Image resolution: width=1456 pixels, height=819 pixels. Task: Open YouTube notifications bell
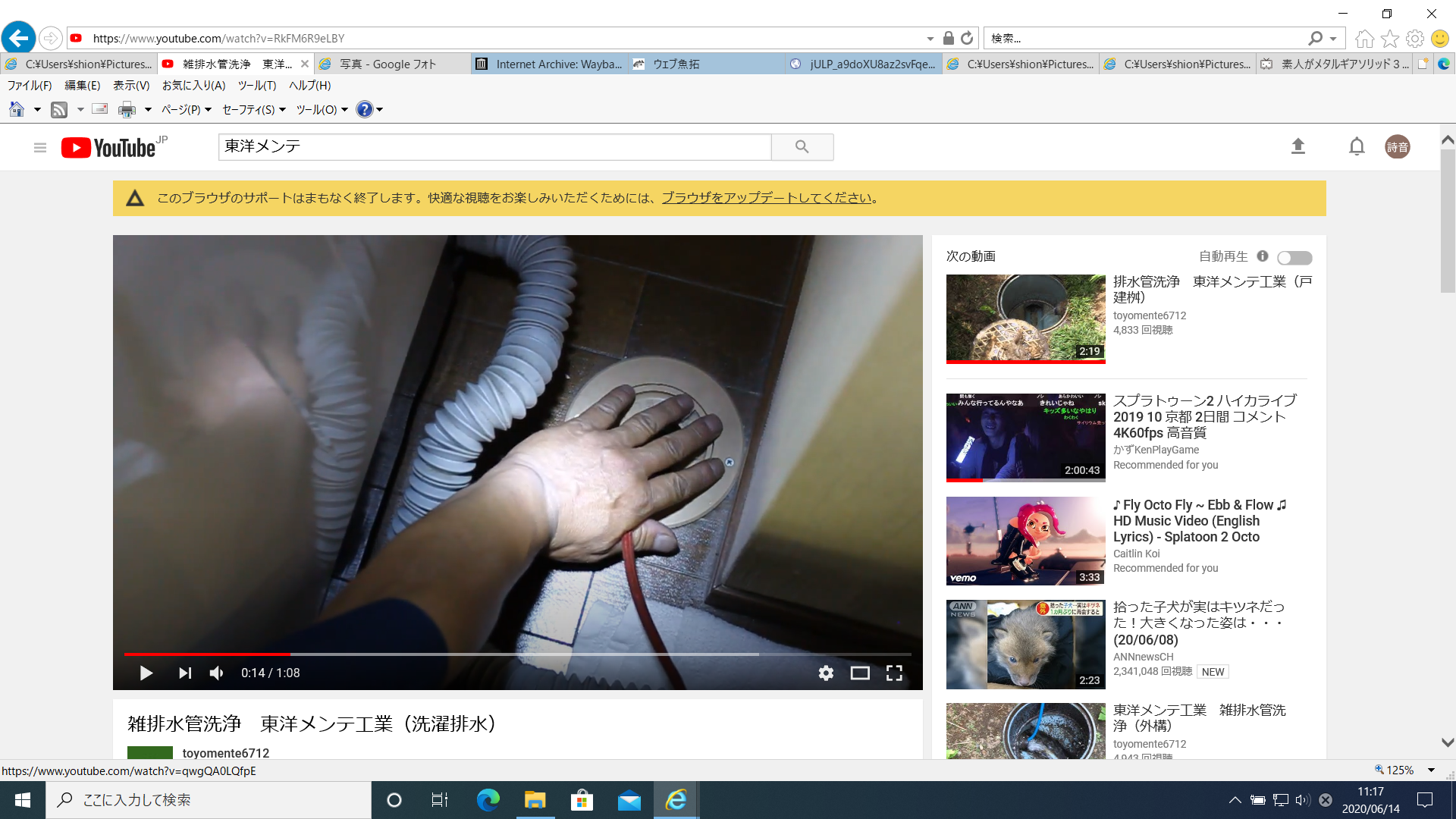pos(1357,146)
